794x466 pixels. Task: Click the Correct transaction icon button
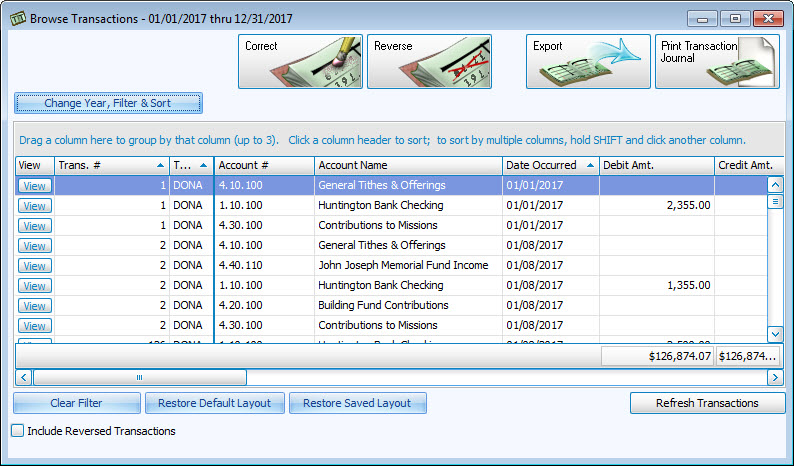pos(300,62)
